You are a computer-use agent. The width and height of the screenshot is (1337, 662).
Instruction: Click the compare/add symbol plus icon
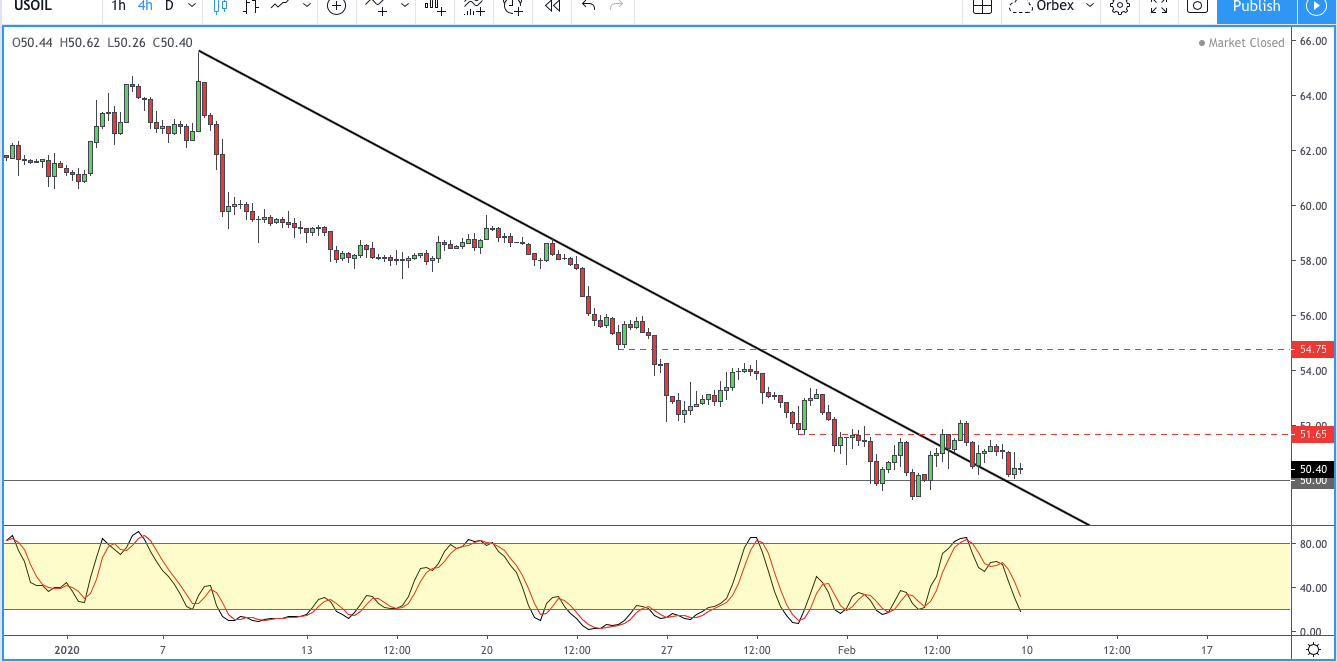click(337, 6)
